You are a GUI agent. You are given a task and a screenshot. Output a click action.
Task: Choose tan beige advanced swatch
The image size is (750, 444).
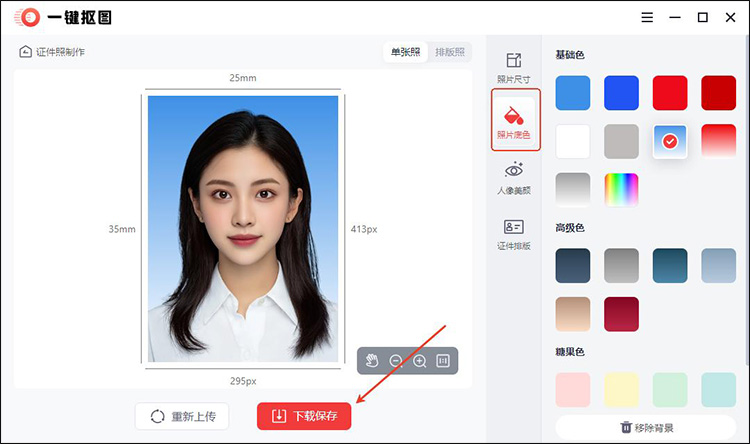[x=573, y=314]
